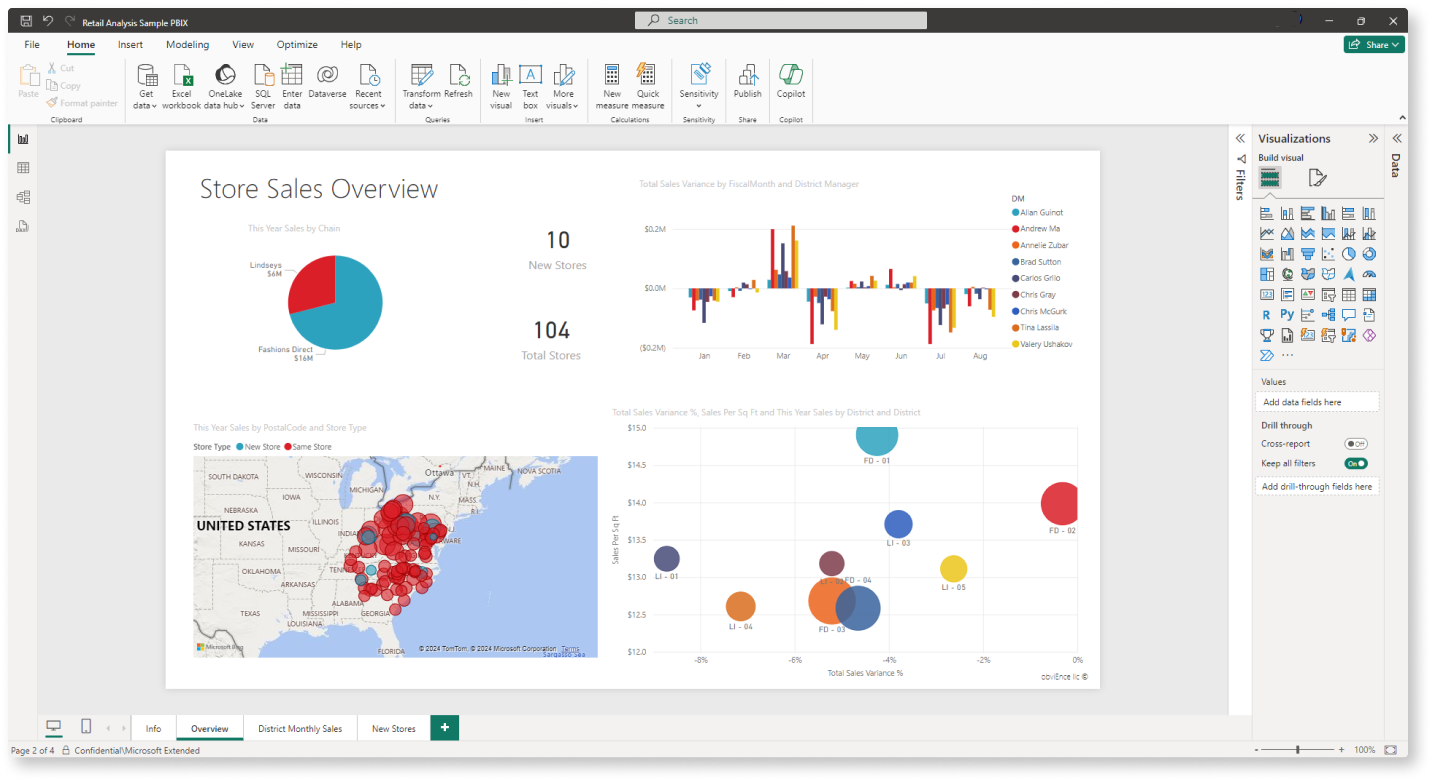The height and width of the screenshot is (782, 1432).
Task: Switch to the Insert ribbon tab
Action: pyautogui.click(x=130, y=45)
